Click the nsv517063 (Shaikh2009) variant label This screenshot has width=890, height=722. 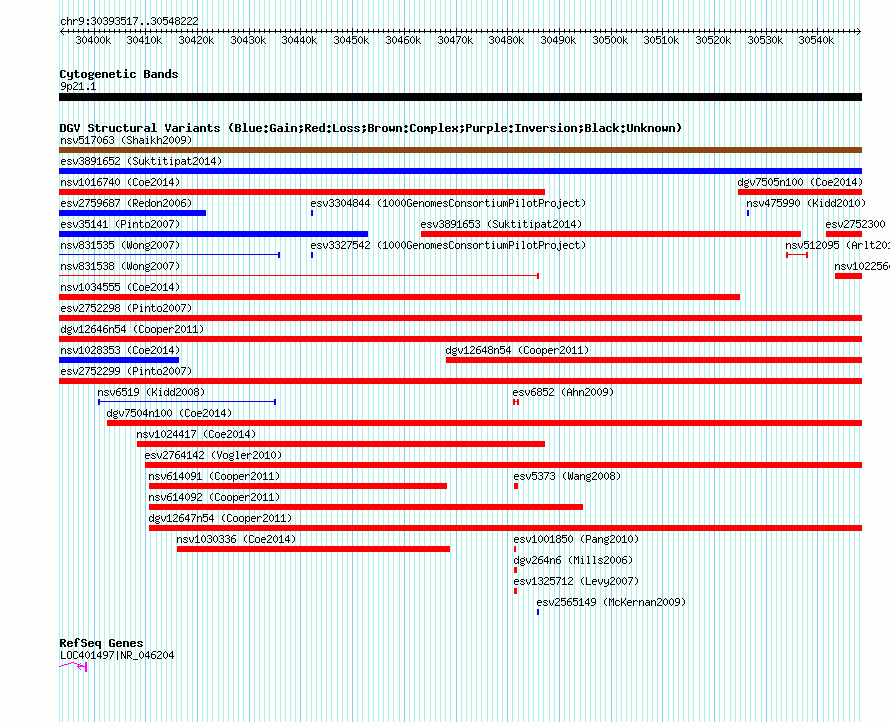pyautogui.click(x=126, y=140)
